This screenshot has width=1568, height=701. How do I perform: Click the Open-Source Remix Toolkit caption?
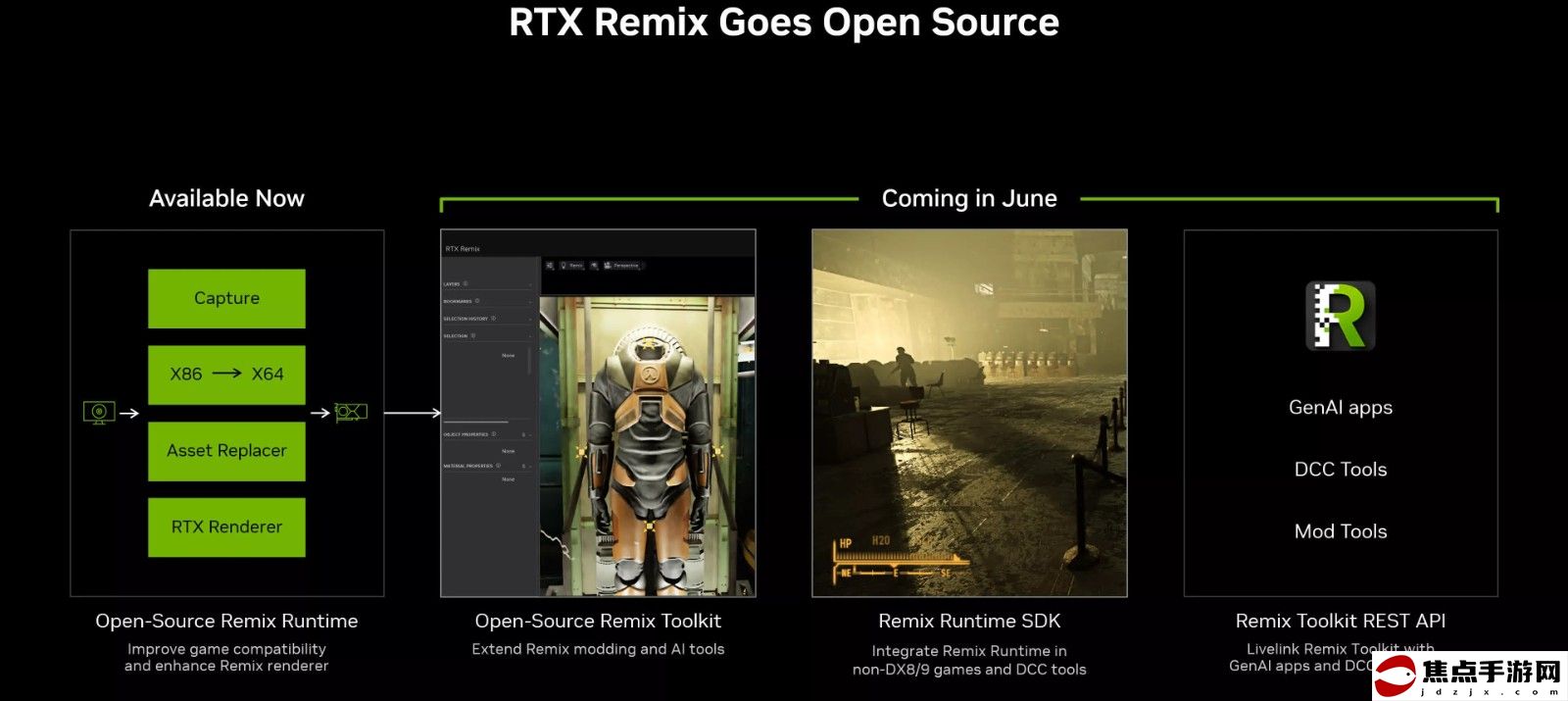point(598,621)
